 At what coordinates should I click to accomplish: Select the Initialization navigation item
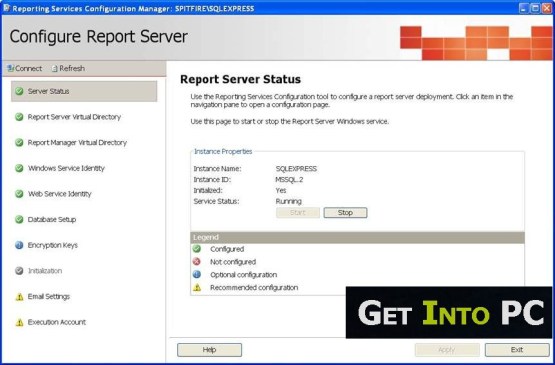pyautogui.click(x=45, y=271)
